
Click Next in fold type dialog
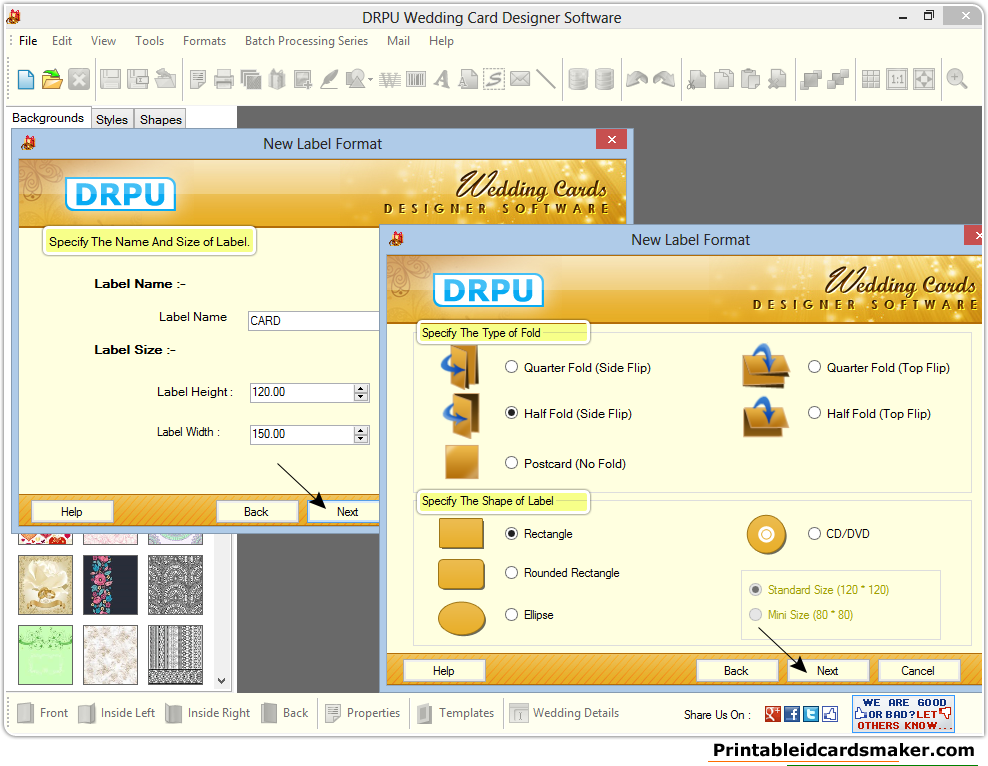point(827,671)
